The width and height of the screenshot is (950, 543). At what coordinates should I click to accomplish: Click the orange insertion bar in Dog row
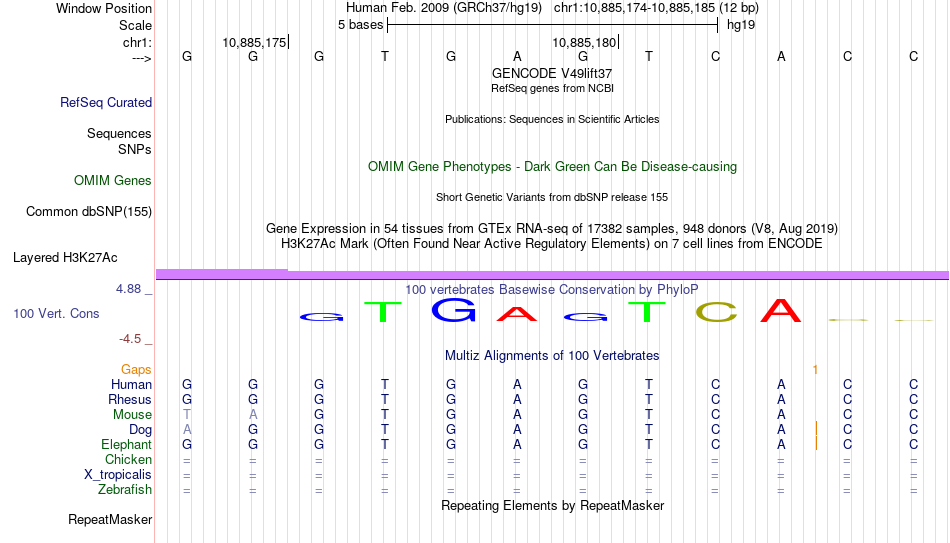[x=817, y=429]
